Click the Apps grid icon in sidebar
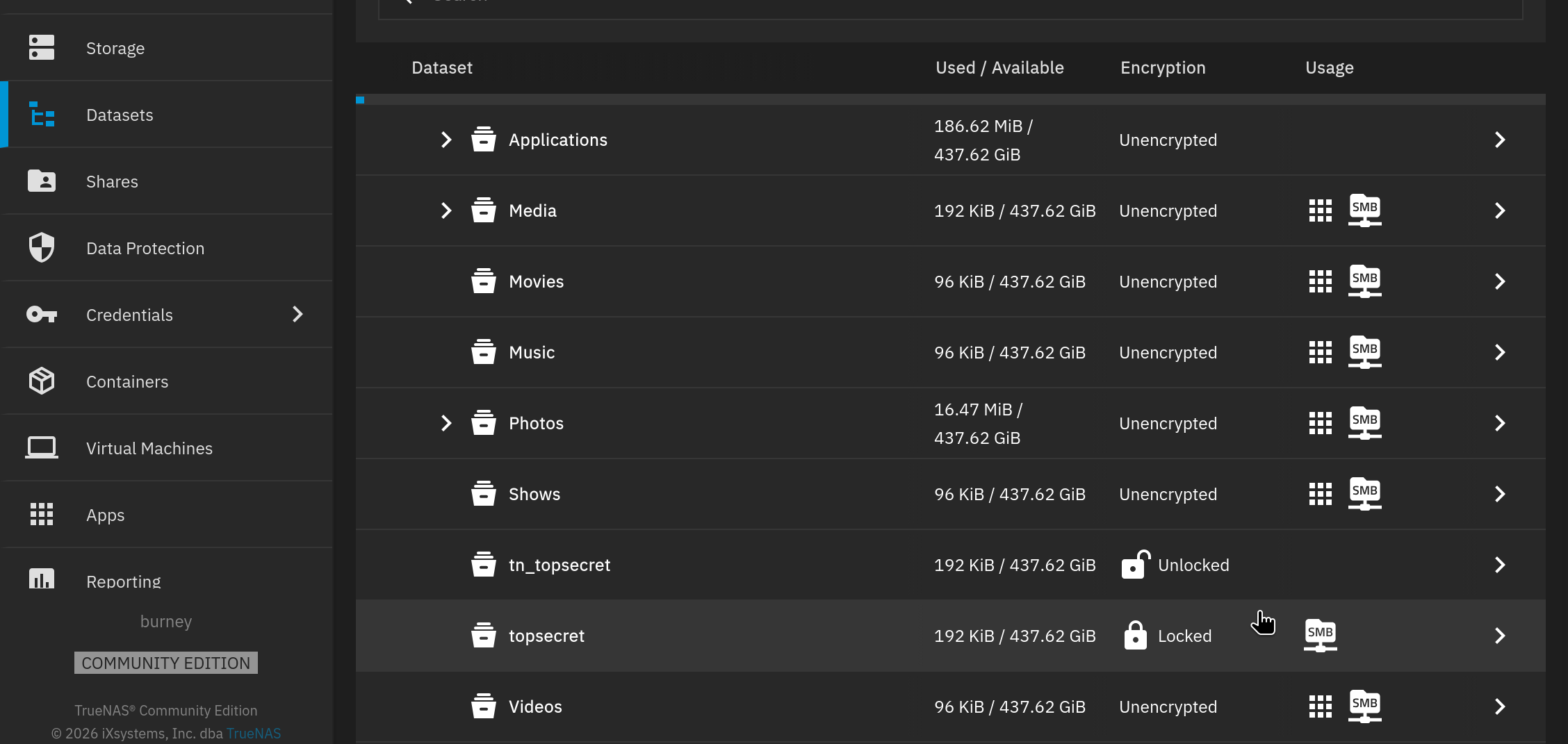This screenshot has width=1568, height=744. [x=42, y=515]
